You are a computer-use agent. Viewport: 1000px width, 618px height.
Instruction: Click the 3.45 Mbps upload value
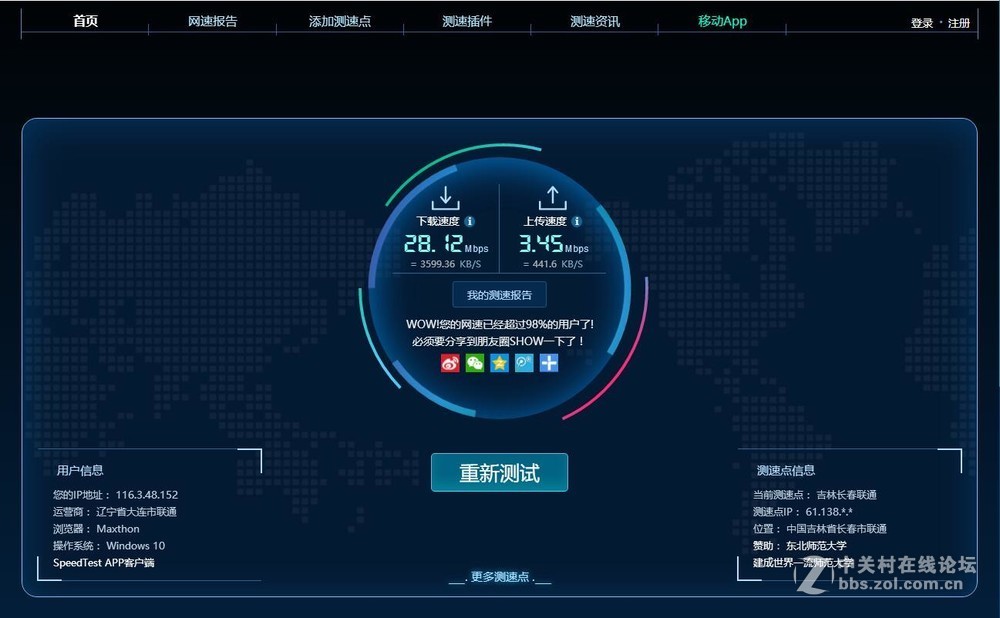553,244
